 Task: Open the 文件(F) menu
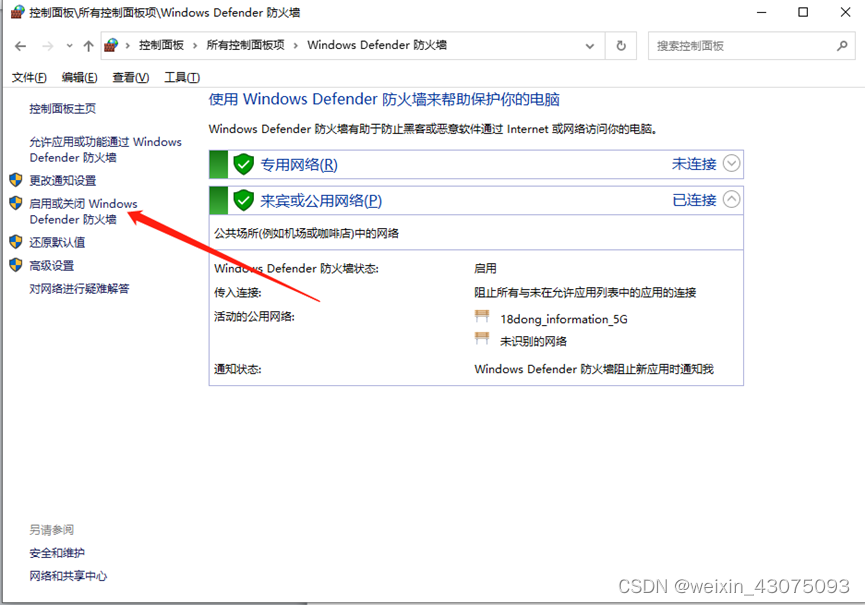(x=29, y=77)
